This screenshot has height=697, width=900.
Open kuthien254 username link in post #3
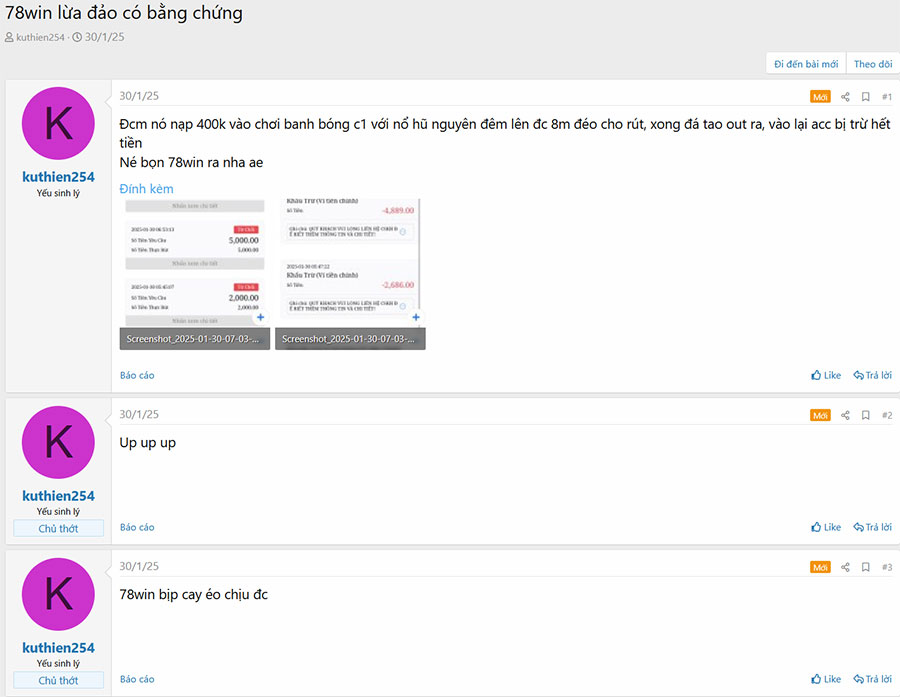[x=58, y=648]
